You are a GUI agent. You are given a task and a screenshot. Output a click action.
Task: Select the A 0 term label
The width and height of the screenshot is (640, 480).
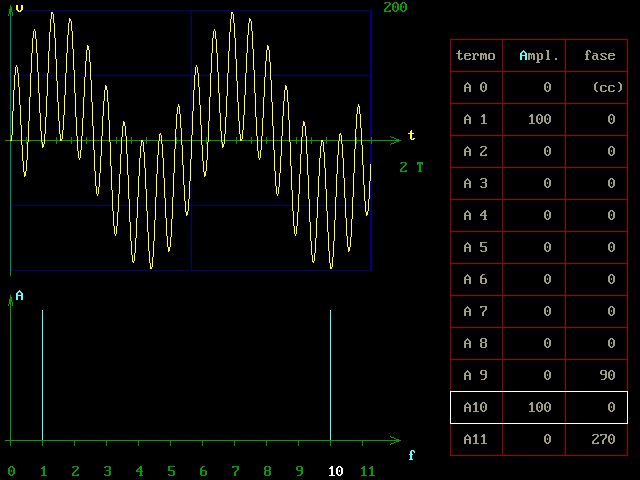point(476,87)
